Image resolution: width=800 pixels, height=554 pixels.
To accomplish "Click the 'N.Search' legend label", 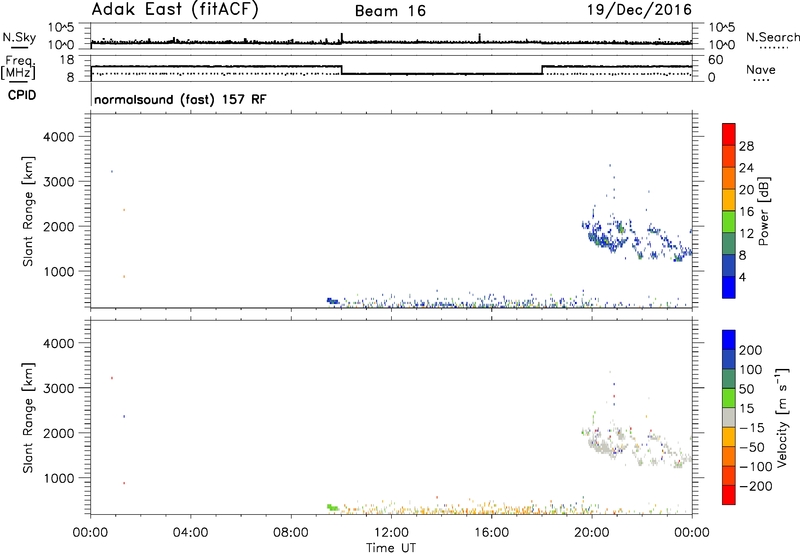I will point(772,37).
